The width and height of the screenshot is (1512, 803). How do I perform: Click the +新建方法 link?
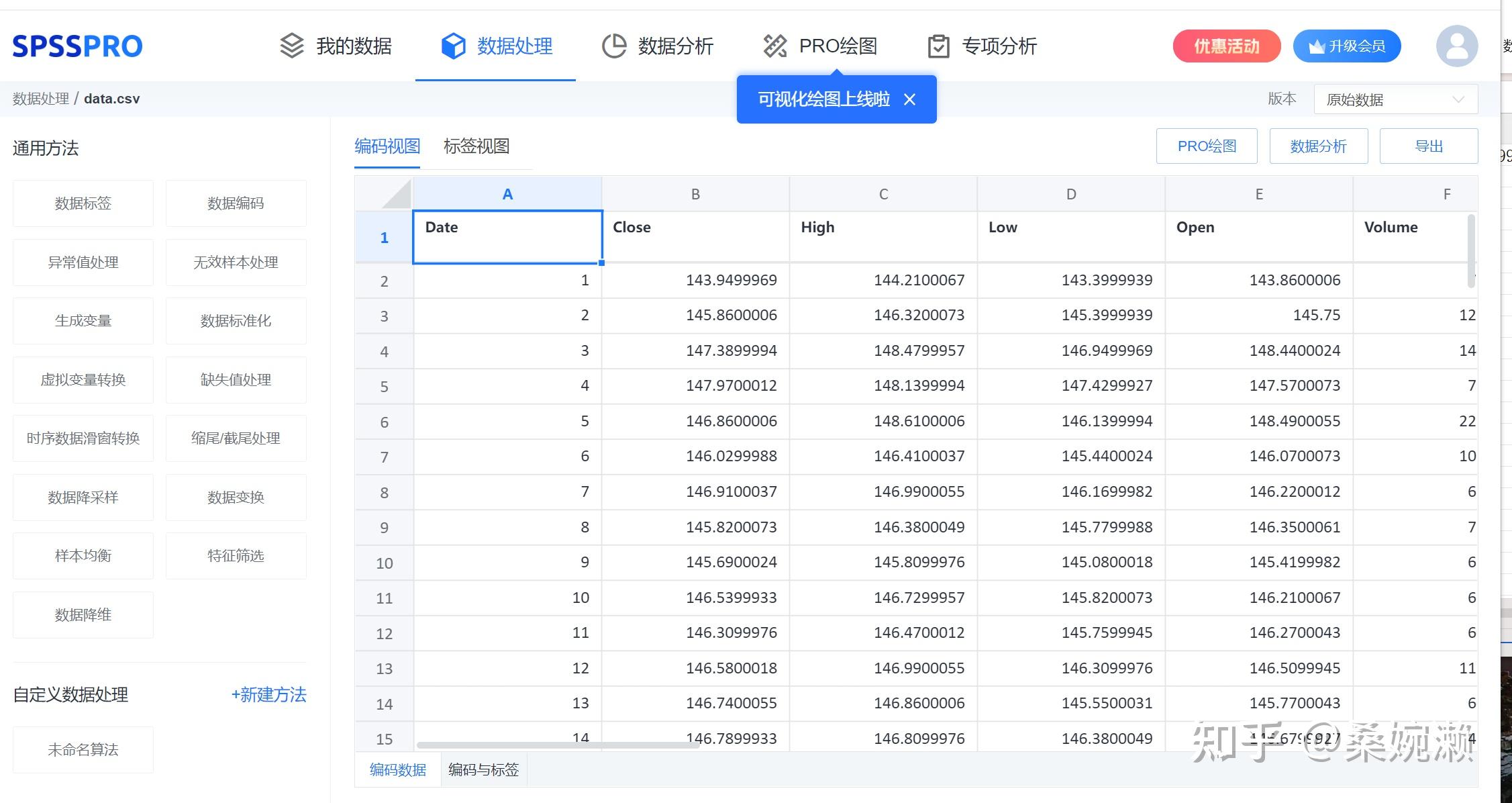click(268, 695)
